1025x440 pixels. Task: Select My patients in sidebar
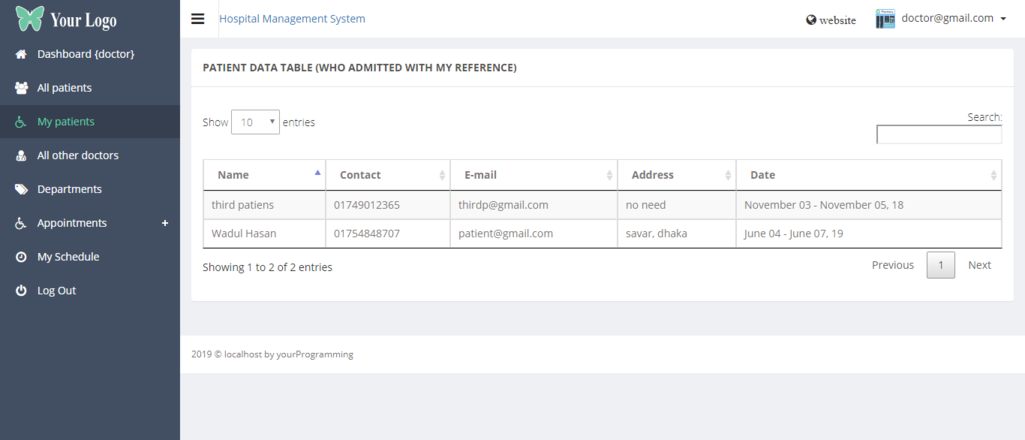click(65, 122)
